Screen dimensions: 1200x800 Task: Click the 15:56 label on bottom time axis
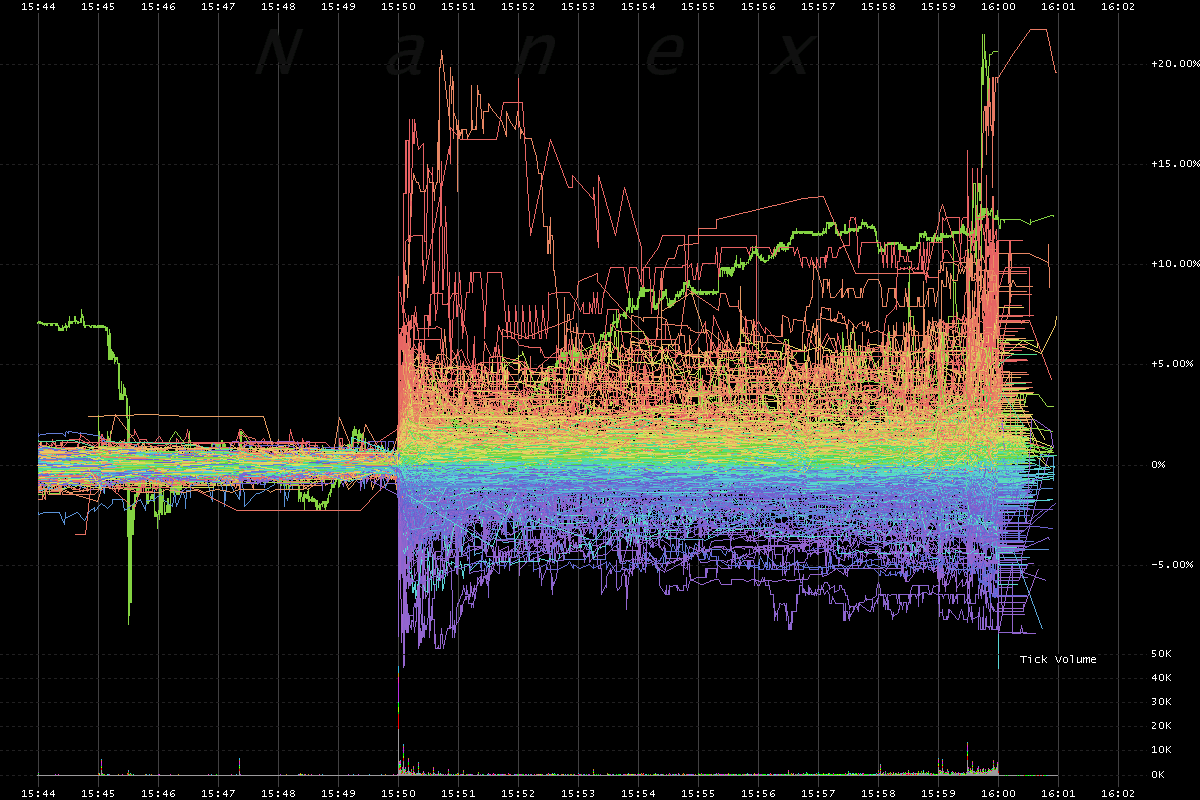[758, 793]
